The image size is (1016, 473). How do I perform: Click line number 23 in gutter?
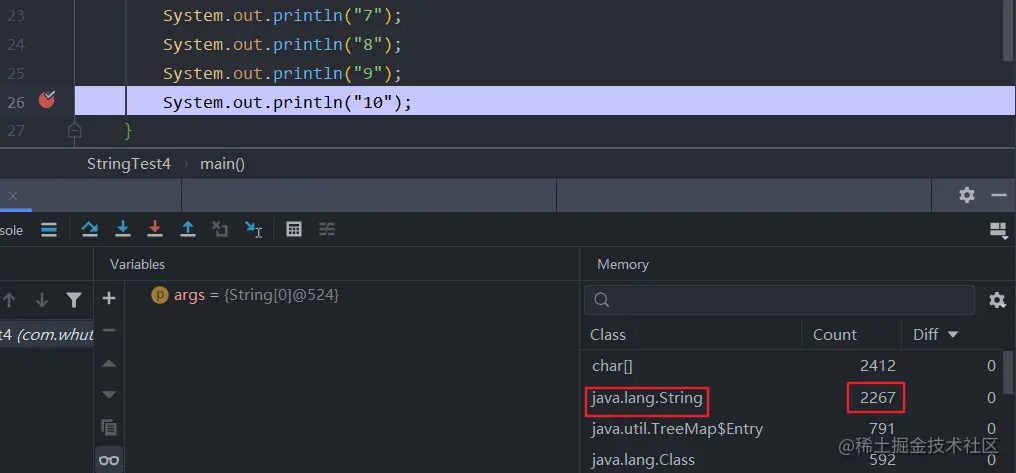[x=16, y=16]
